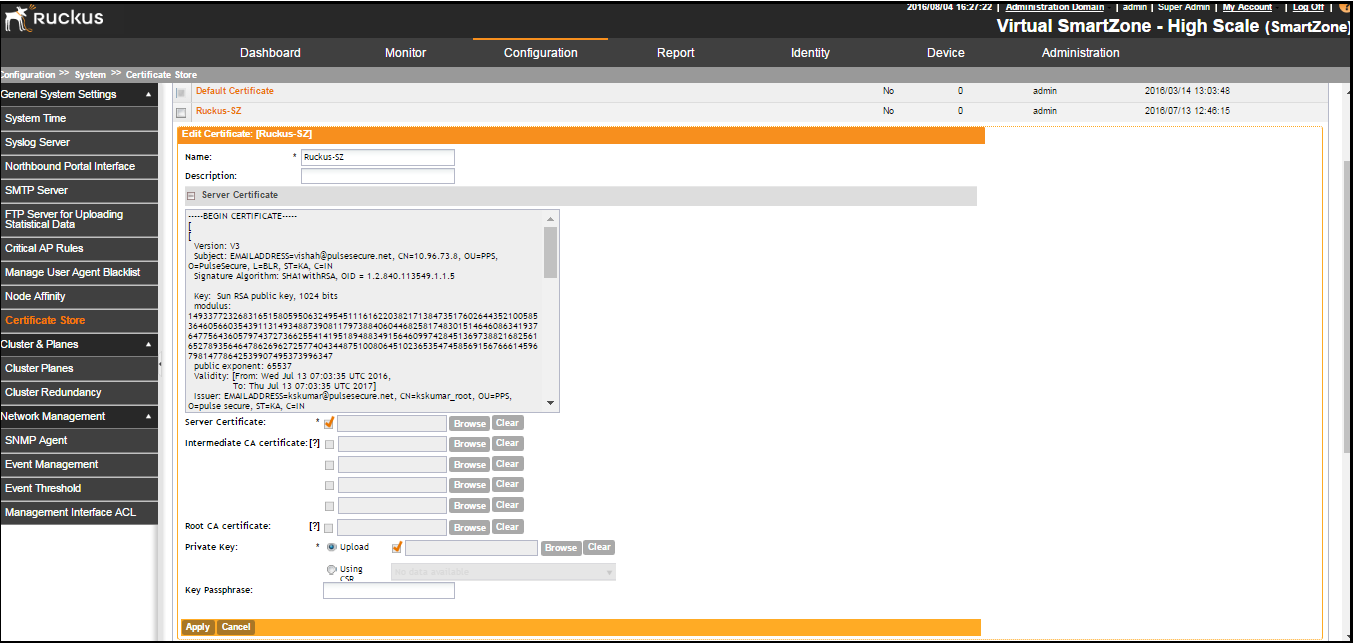This screenshot has height=643, width=1355.
Task: Collapse the Server Certificate section minus icon
Action: [191, 196]
